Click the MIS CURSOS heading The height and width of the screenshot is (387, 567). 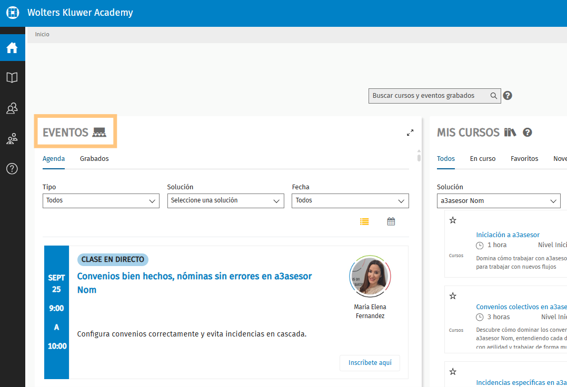click(x=468, y=132)
